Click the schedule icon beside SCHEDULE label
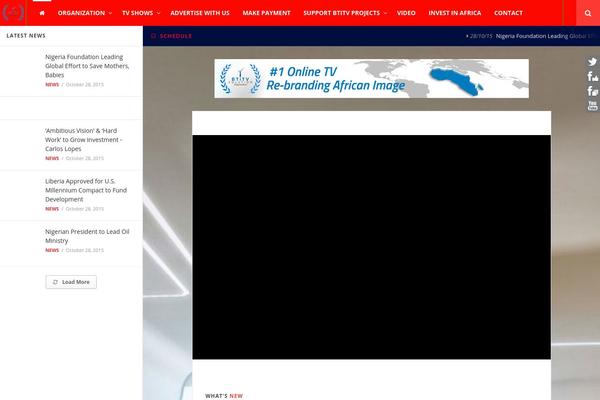Viewport: 600px width, 400px height. (x=153, y=36)
